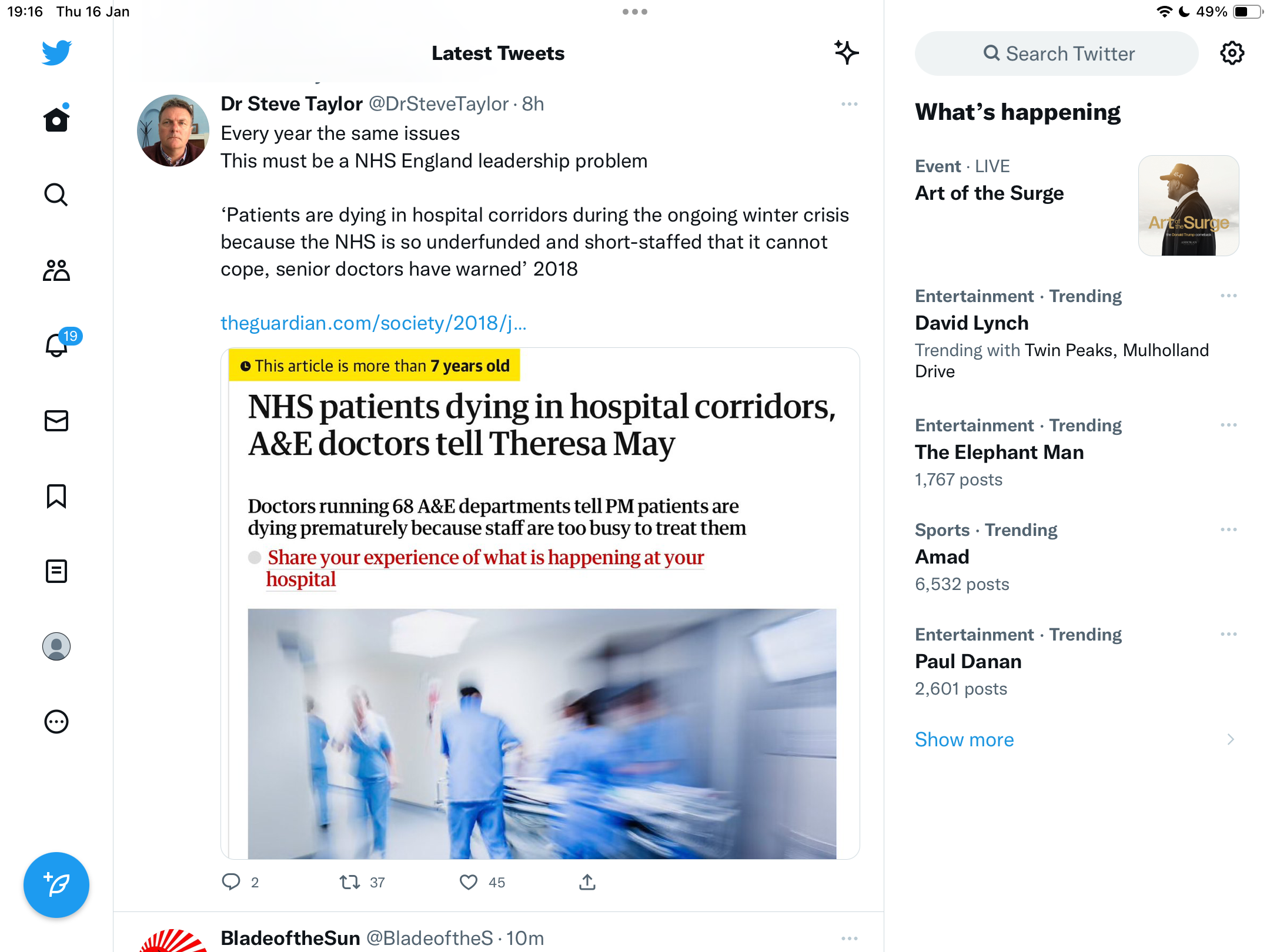Click the Search Twitter field
The width and height of the screenshot is (1270, 952).
tap(1057, 53)
